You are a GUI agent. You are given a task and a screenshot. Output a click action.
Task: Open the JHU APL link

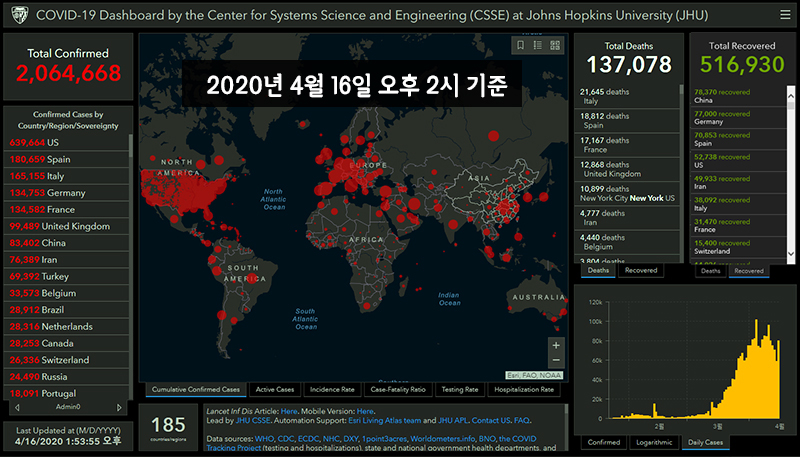click(x=453, y=421)
